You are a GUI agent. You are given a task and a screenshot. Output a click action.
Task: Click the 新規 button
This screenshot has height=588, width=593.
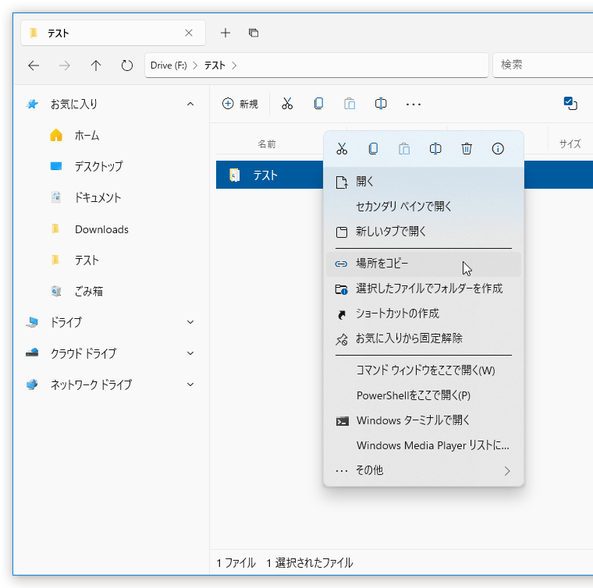[x=240, y=104]
